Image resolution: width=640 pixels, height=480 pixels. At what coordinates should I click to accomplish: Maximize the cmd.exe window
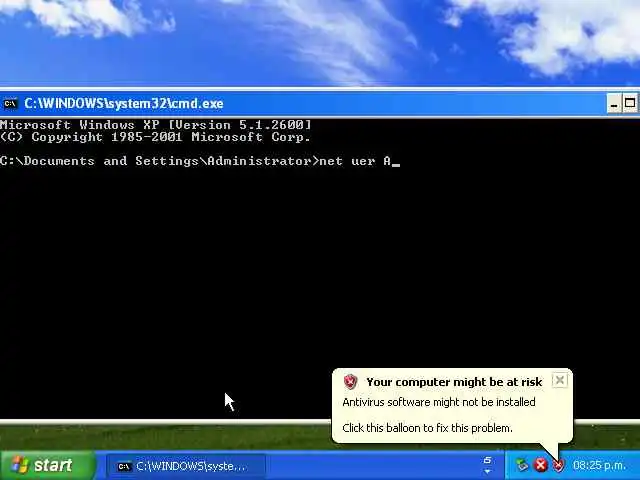coord(630,103)
